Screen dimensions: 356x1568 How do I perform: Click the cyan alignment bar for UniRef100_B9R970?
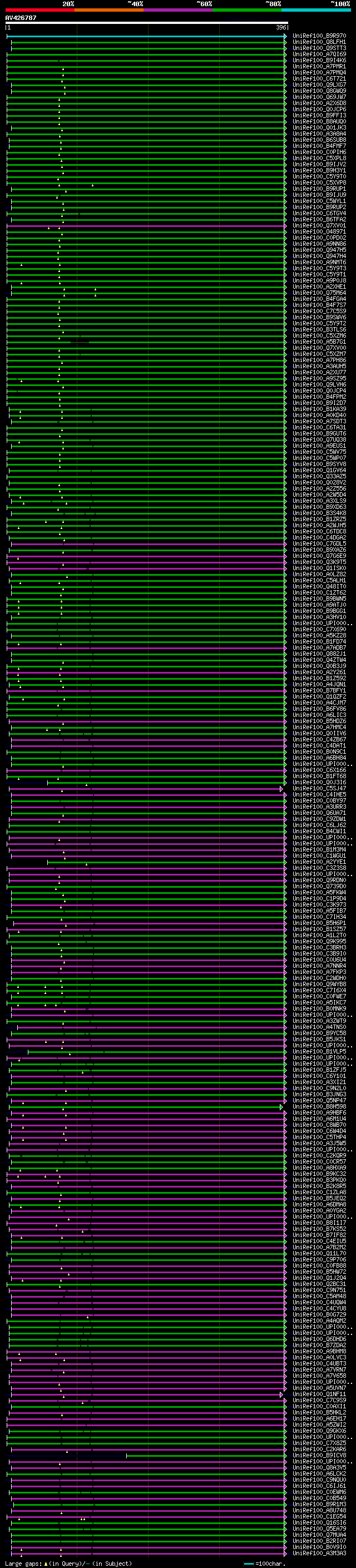(146, 37)
